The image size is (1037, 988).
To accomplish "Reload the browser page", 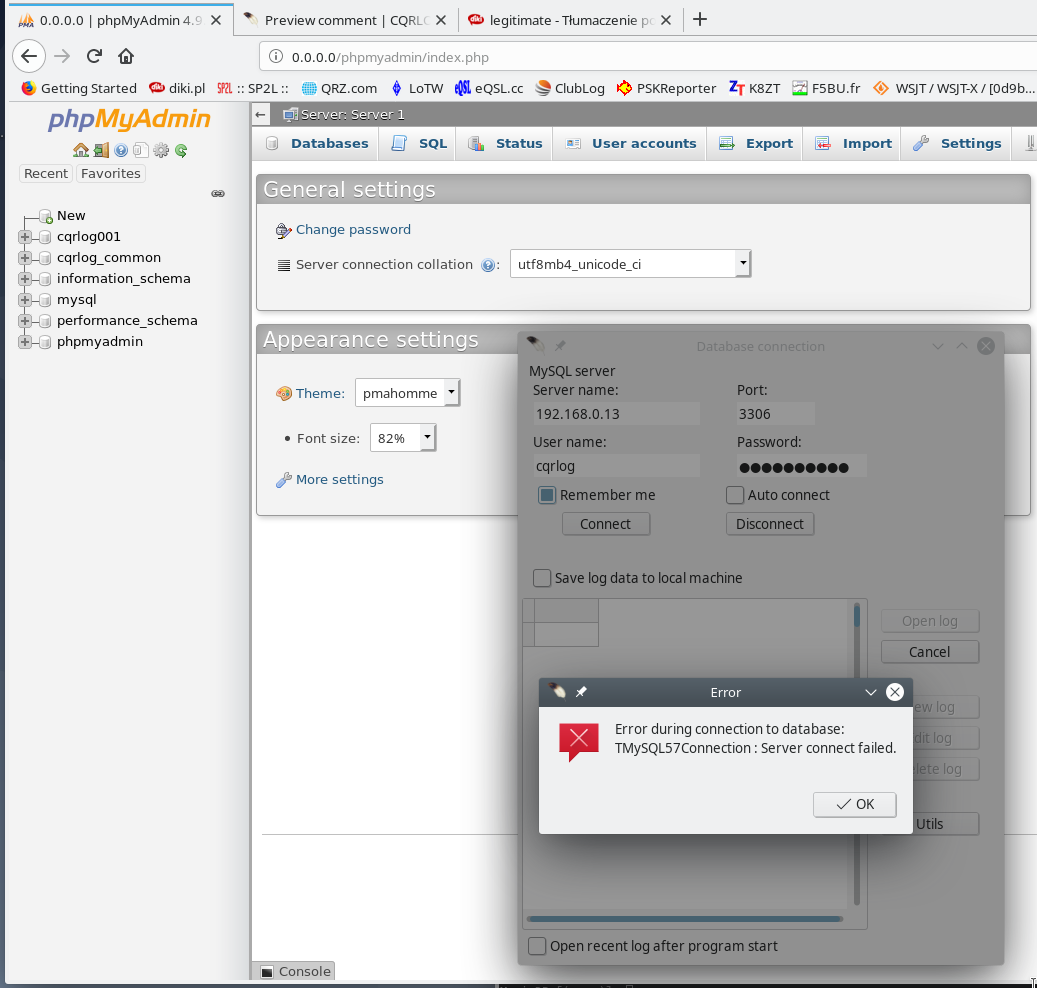I will point(95,56).
